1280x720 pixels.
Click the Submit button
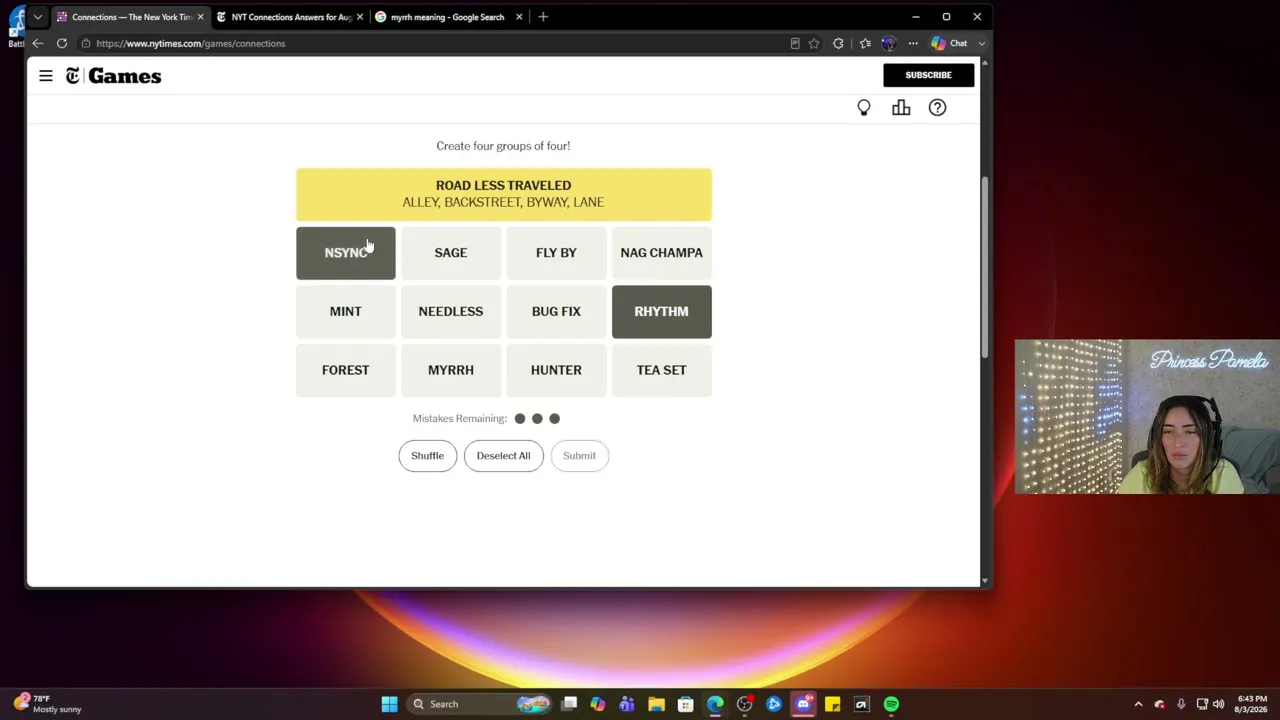click(x=579, y=456)
